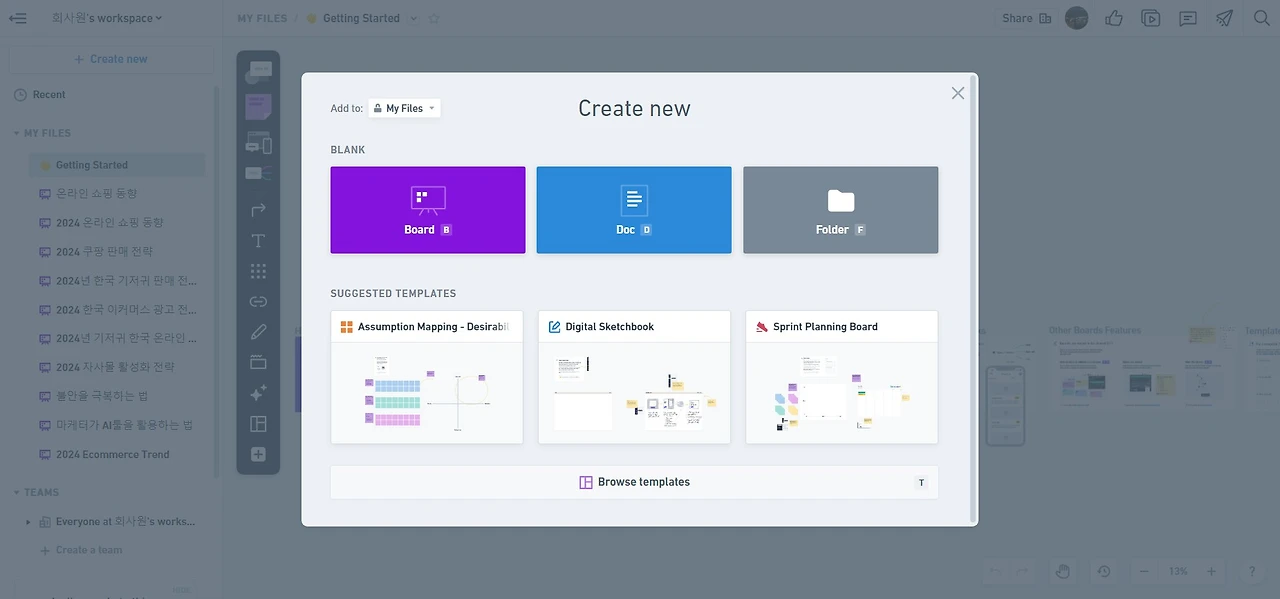Collapse the left sidebar menu icon
This screenshot has width=1280, height=599.
[18, 18]
